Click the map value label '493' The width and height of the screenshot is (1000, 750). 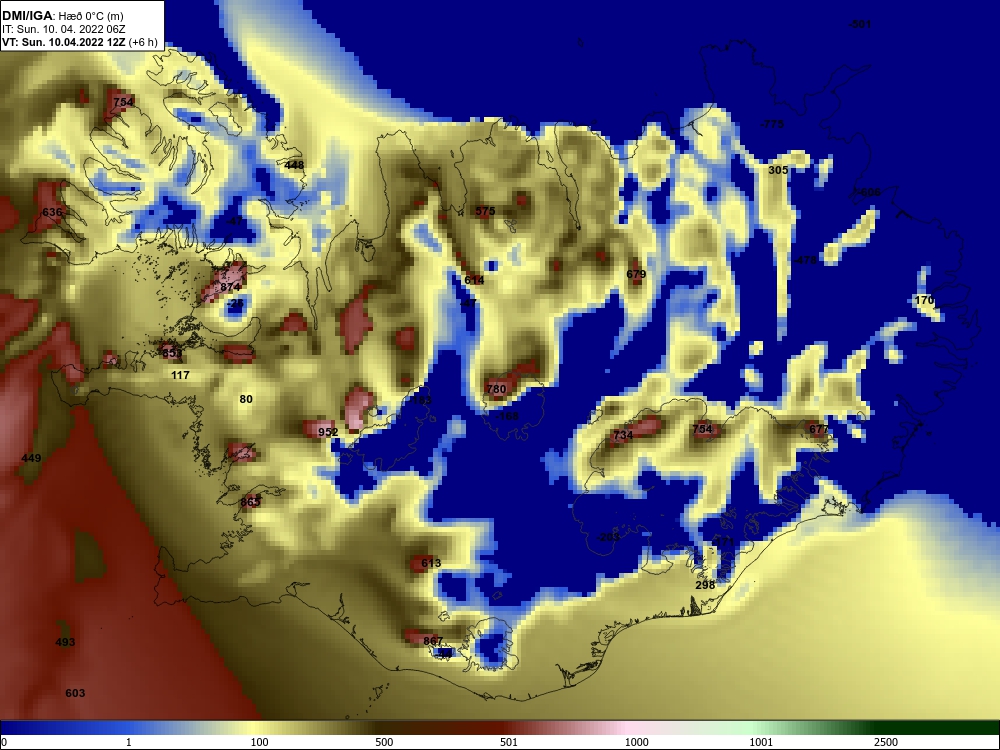65,642
